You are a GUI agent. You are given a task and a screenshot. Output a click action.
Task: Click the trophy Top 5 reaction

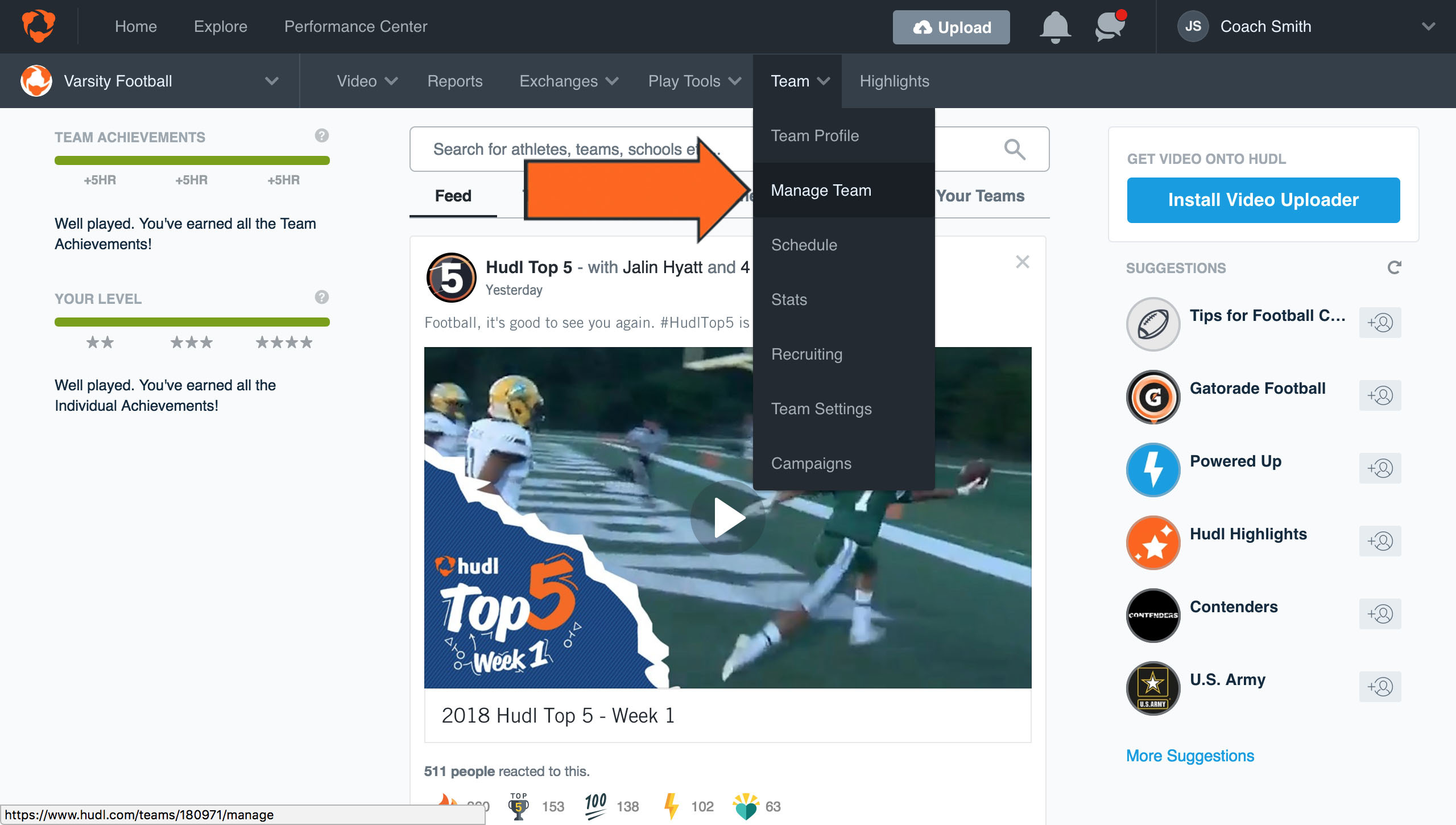[518, 806]
